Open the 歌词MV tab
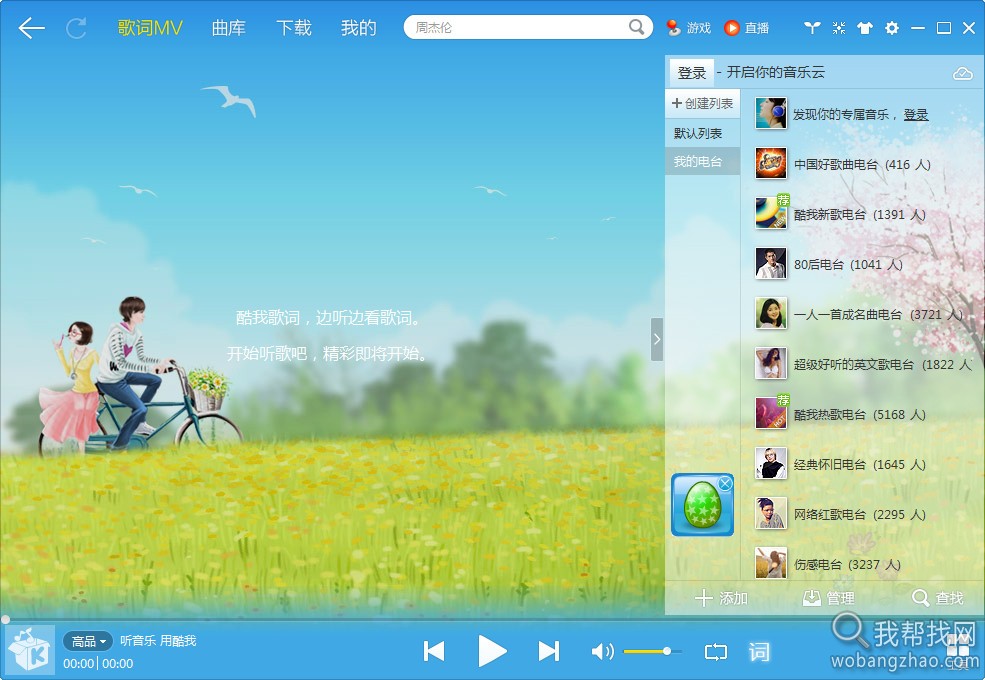985x680 pixels. (x=150, y=28)
